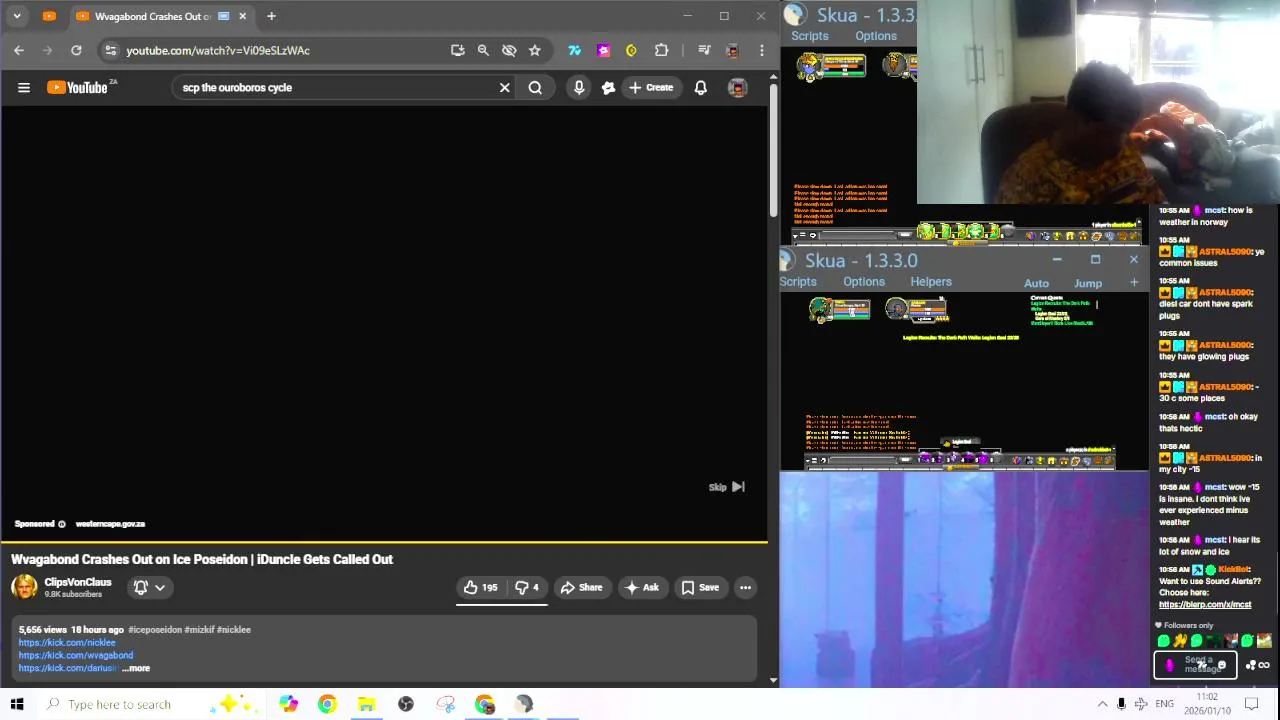Click the YouTube logo home link

click(79, 88)
